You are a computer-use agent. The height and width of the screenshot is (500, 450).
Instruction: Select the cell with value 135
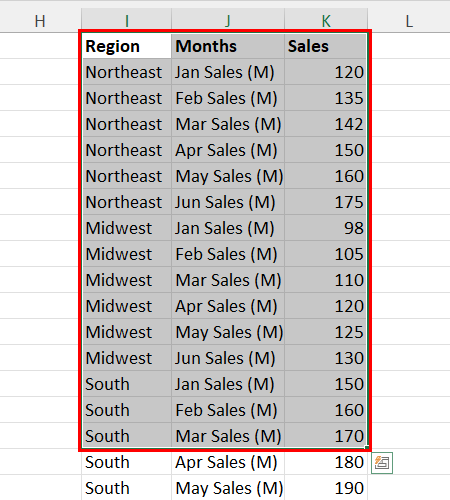point(326,98)
